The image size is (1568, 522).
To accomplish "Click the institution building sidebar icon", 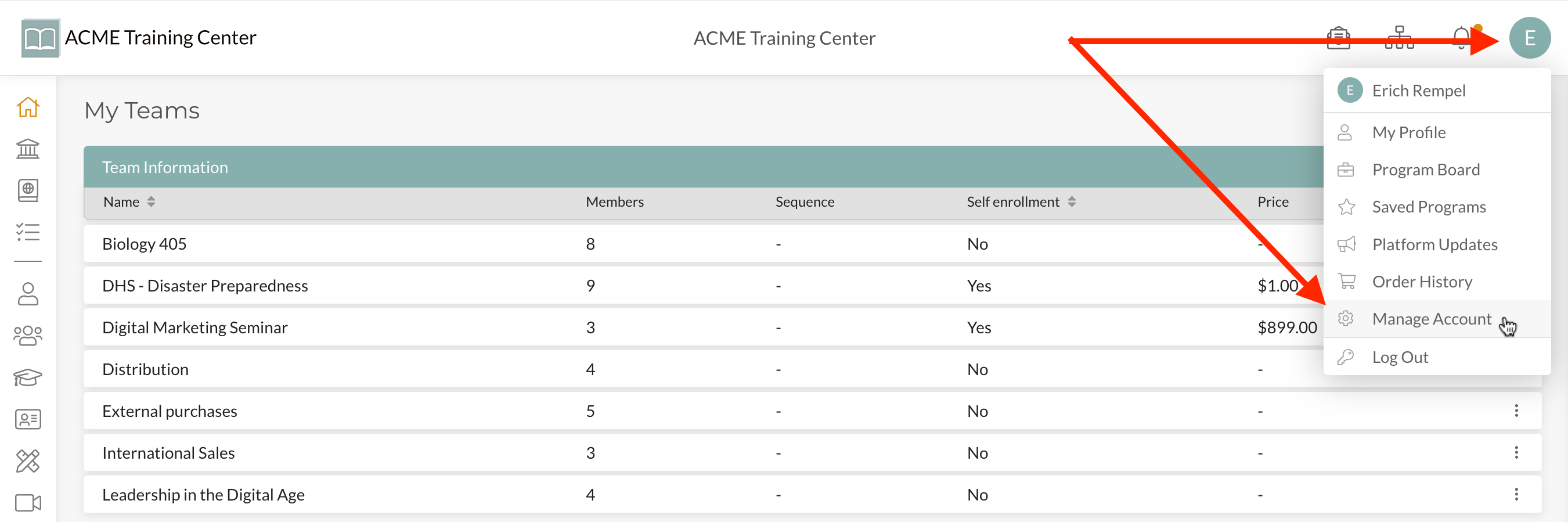I will [x=28, y=149].
